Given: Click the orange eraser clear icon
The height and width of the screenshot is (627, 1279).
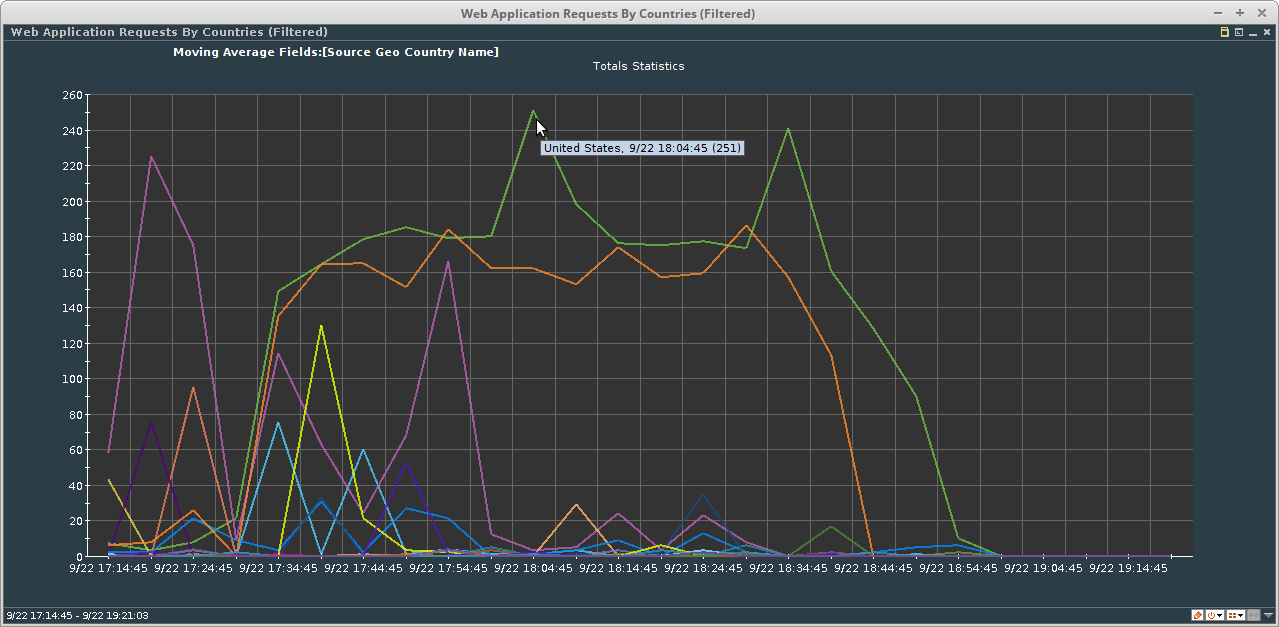Looking at the screenshot, I should click(1198, 615).
